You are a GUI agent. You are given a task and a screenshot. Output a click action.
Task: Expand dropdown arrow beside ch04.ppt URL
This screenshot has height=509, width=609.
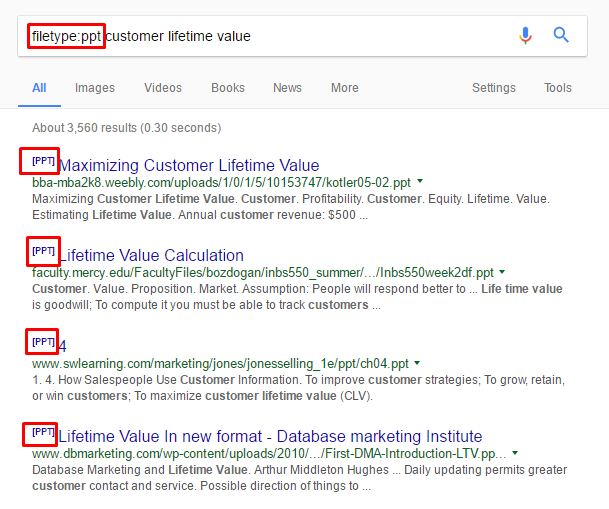(417, 363)
